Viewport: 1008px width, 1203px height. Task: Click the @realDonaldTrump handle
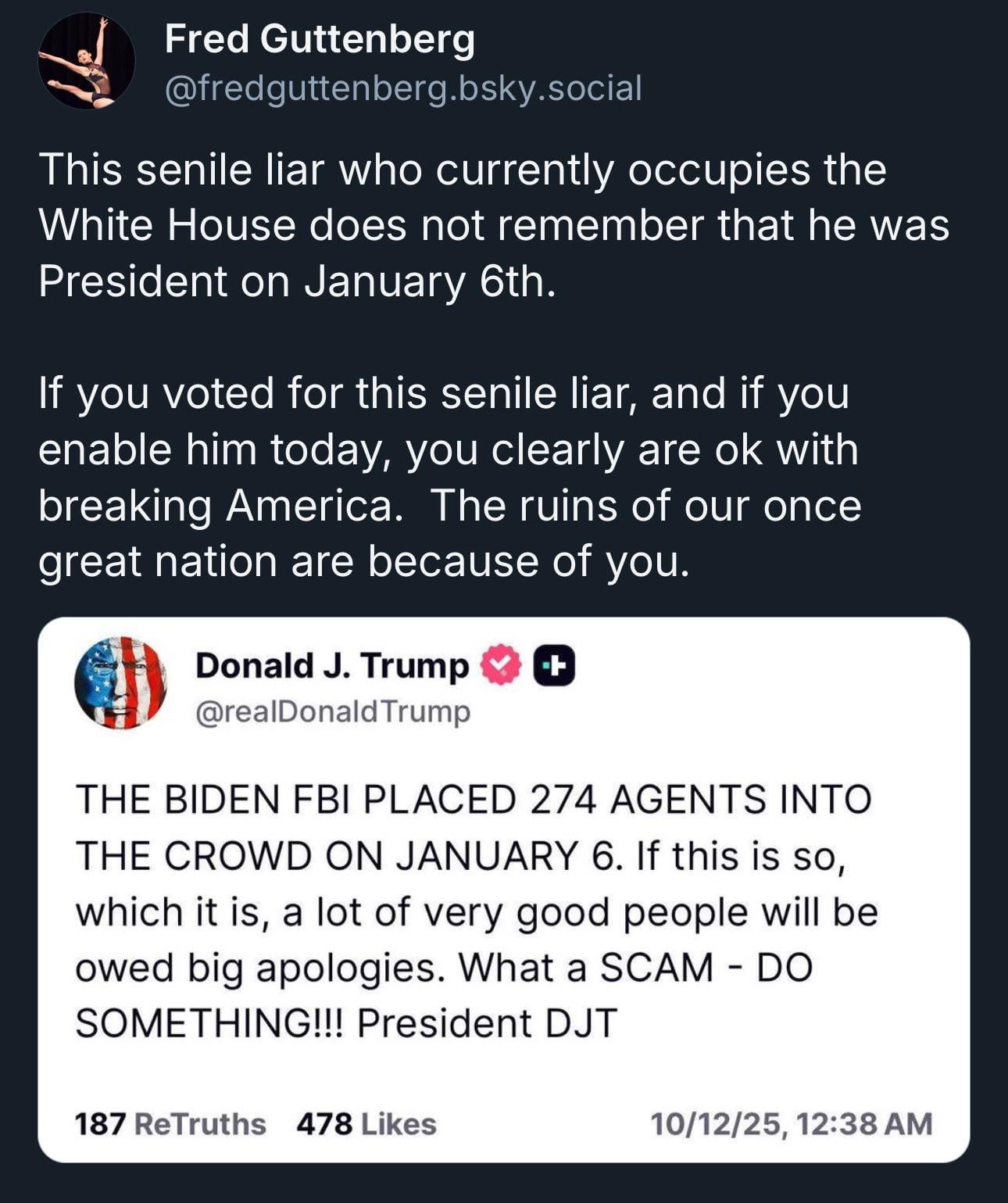tap(333, 711)
